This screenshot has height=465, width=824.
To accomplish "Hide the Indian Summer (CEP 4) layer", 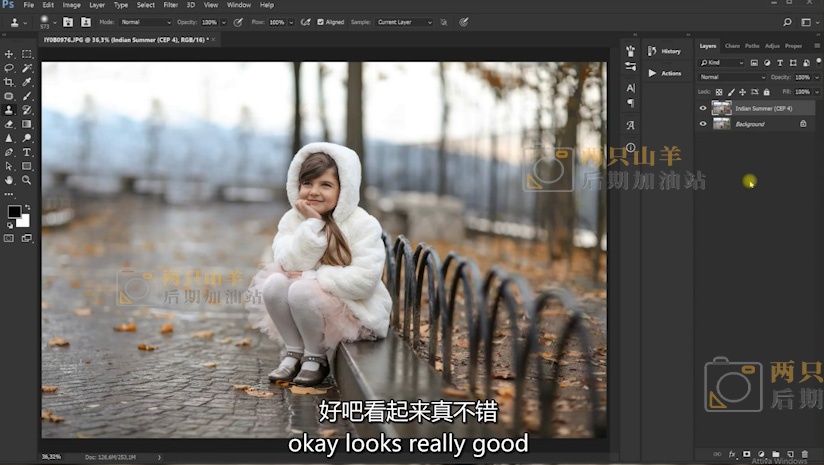I will click(x=703, y=108).
